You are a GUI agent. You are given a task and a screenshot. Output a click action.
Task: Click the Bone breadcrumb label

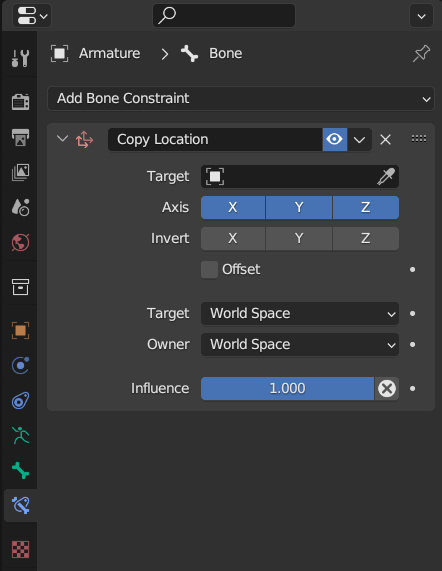tap(225, 54)
